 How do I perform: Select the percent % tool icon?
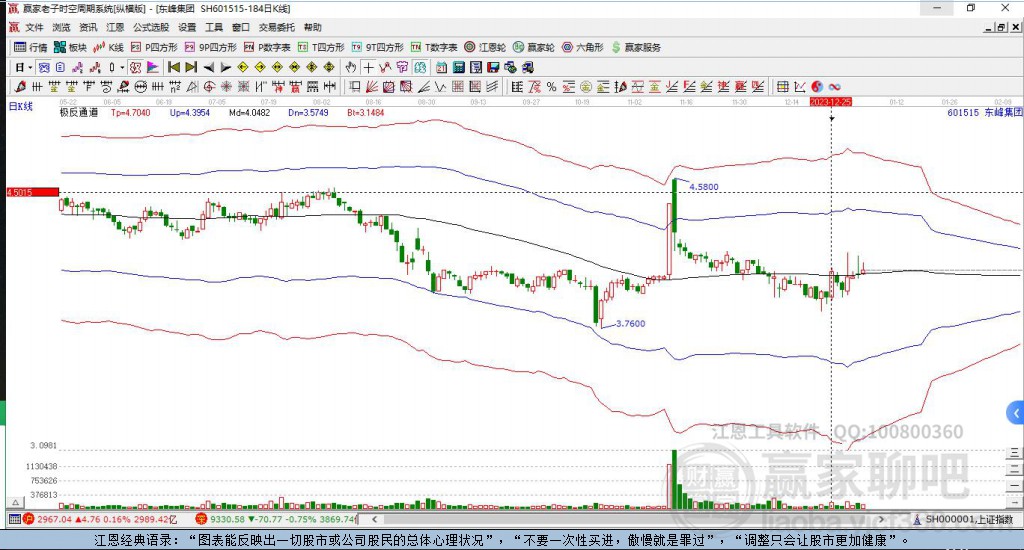point(552,87)
